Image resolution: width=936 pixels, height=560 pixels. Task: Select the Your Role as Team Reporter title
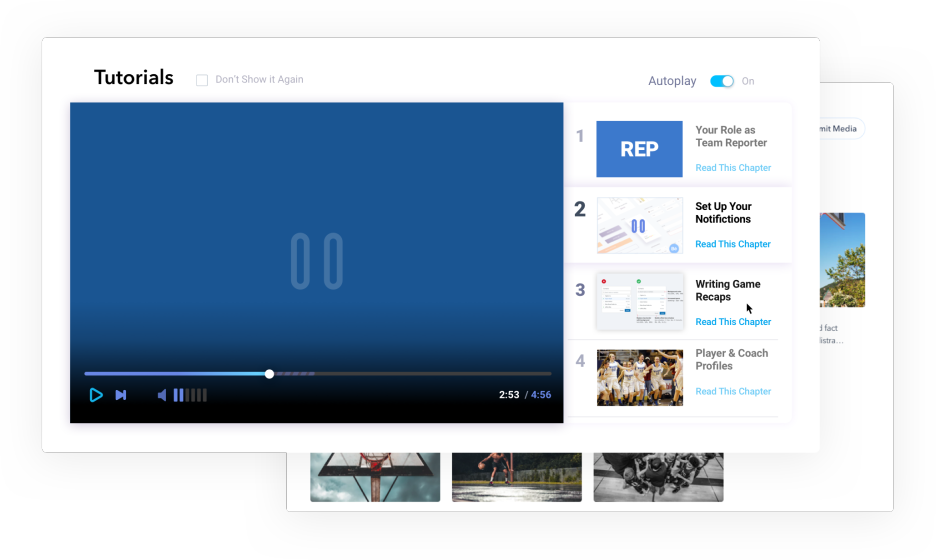coord(731,136)
